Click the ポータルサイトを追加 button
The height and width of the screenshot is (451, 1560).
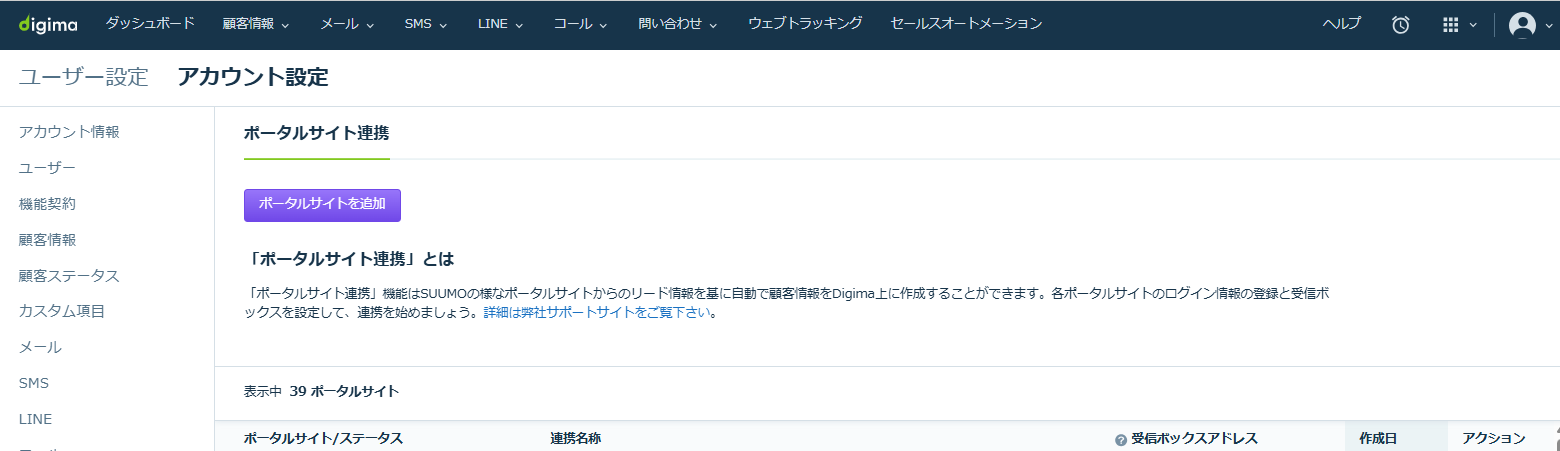[322, 204]
